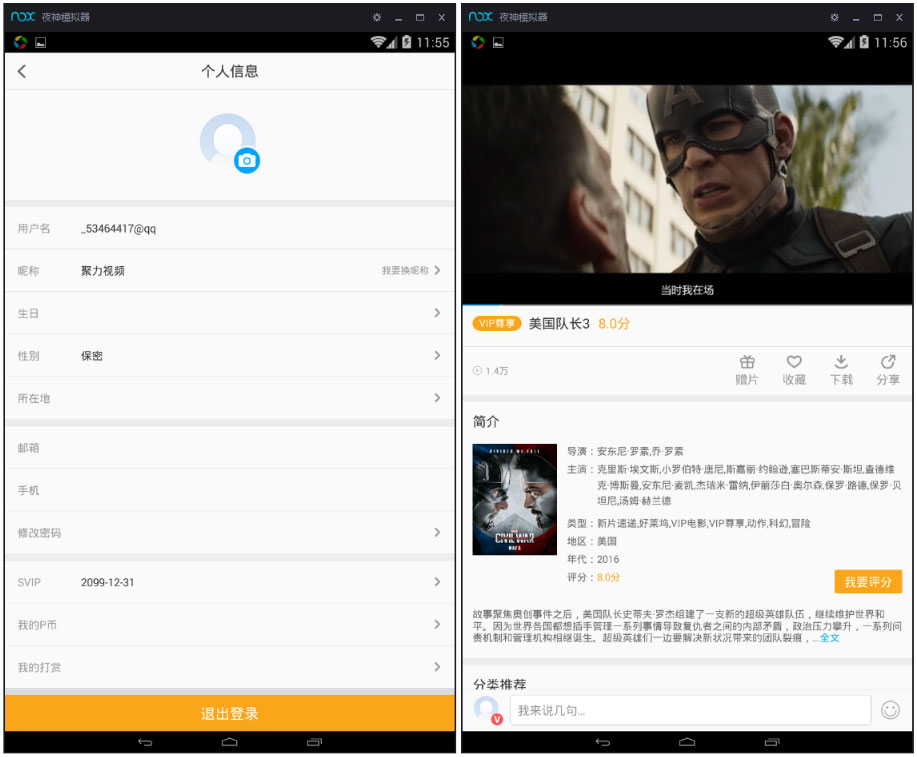Open the 生日 row chevron
Viewport: 917px width, 757px height.
coord(437,313)
